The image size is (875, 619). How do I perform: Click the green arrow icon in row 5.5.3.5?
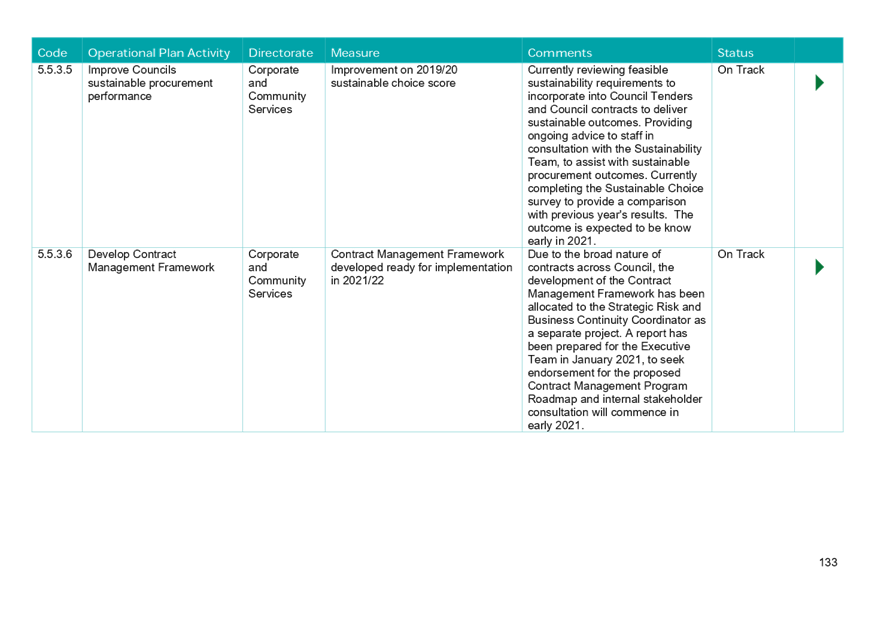pos(819,83)
